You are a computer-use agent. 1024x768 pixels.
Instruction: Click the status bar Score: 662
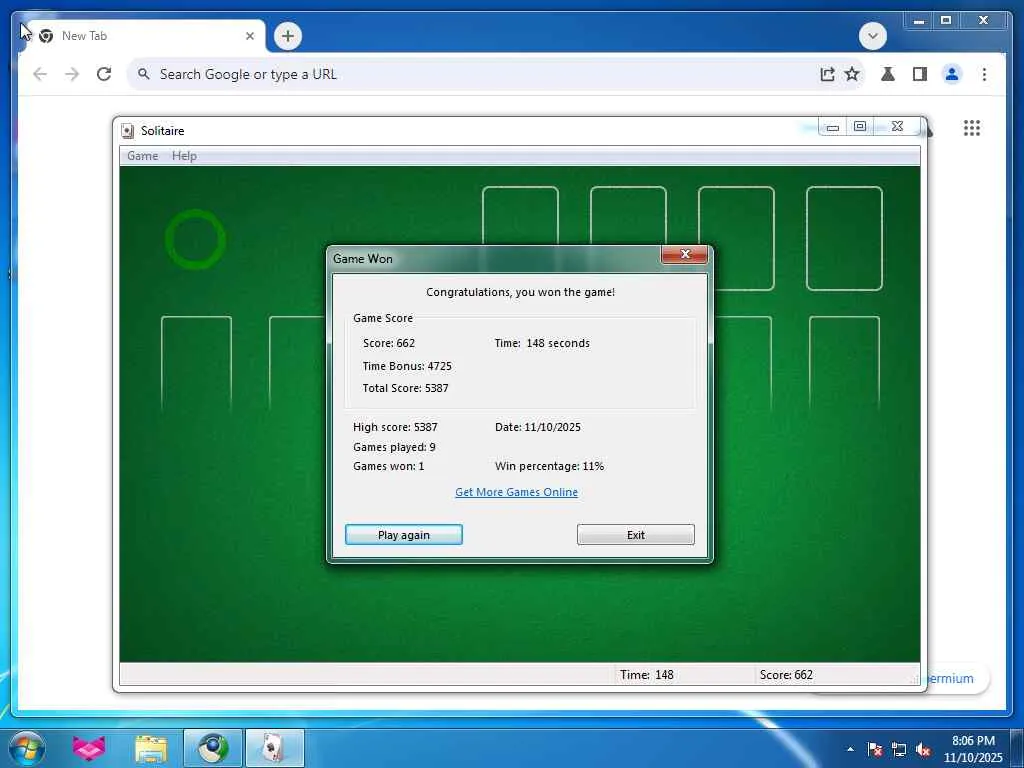(x=786, y=675)
